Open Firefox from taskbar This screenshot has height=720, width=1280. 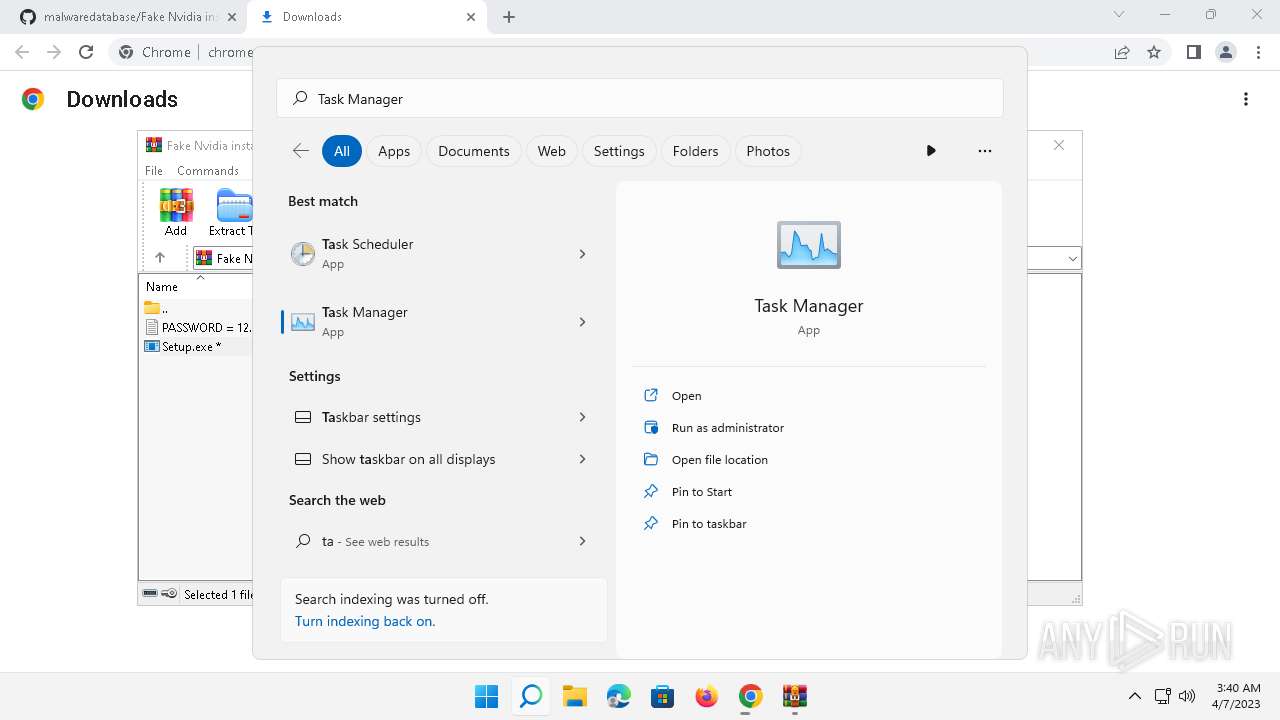706,696
